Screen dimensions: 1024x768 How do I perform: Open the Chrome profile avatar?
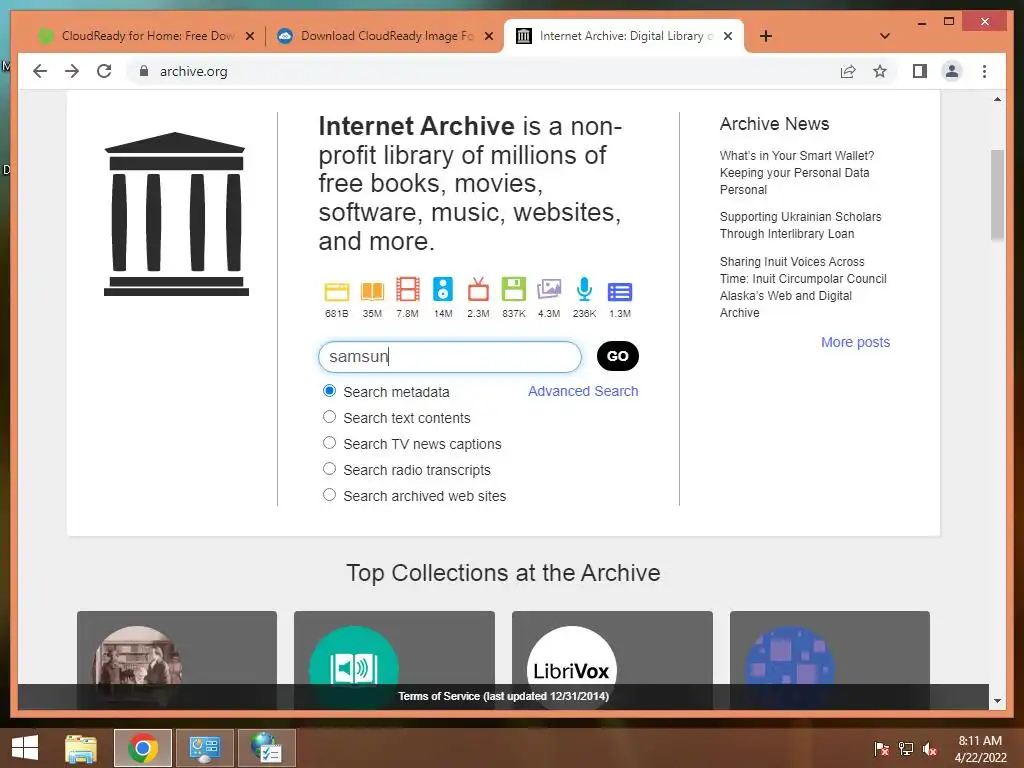pos(952,71)
